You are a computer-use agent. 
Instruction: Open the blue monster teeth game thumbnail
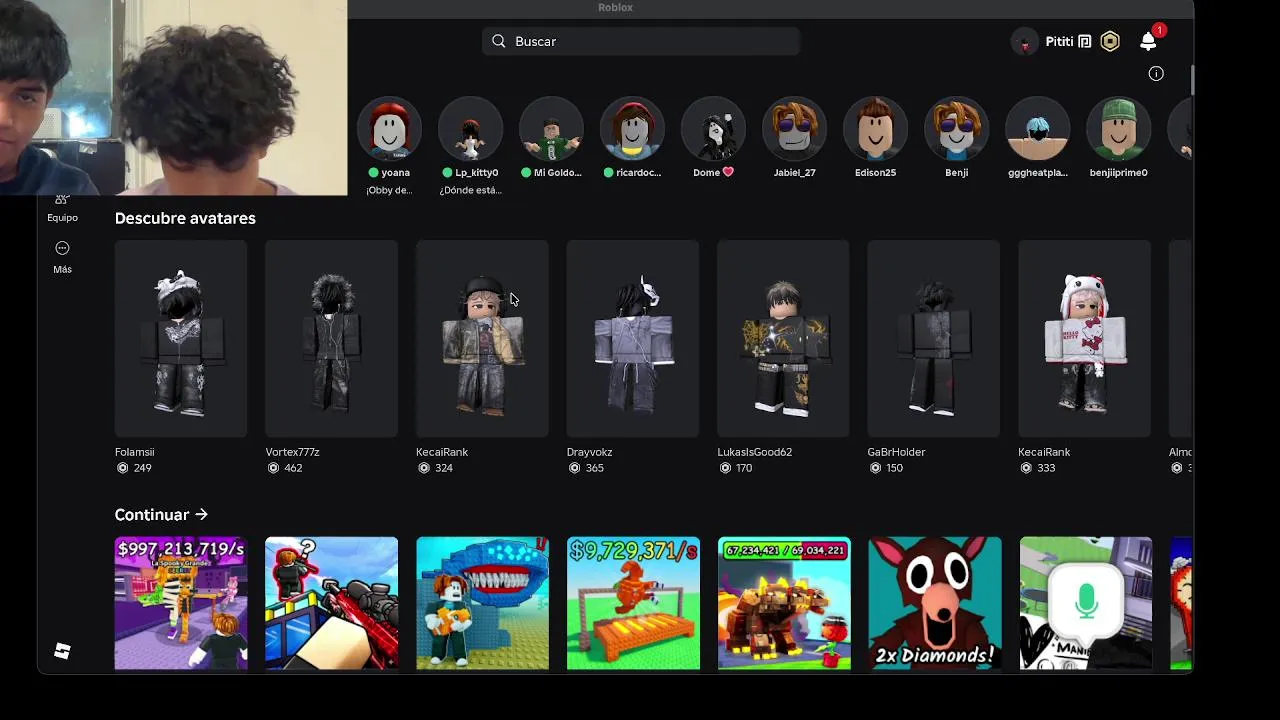[482, 603]
